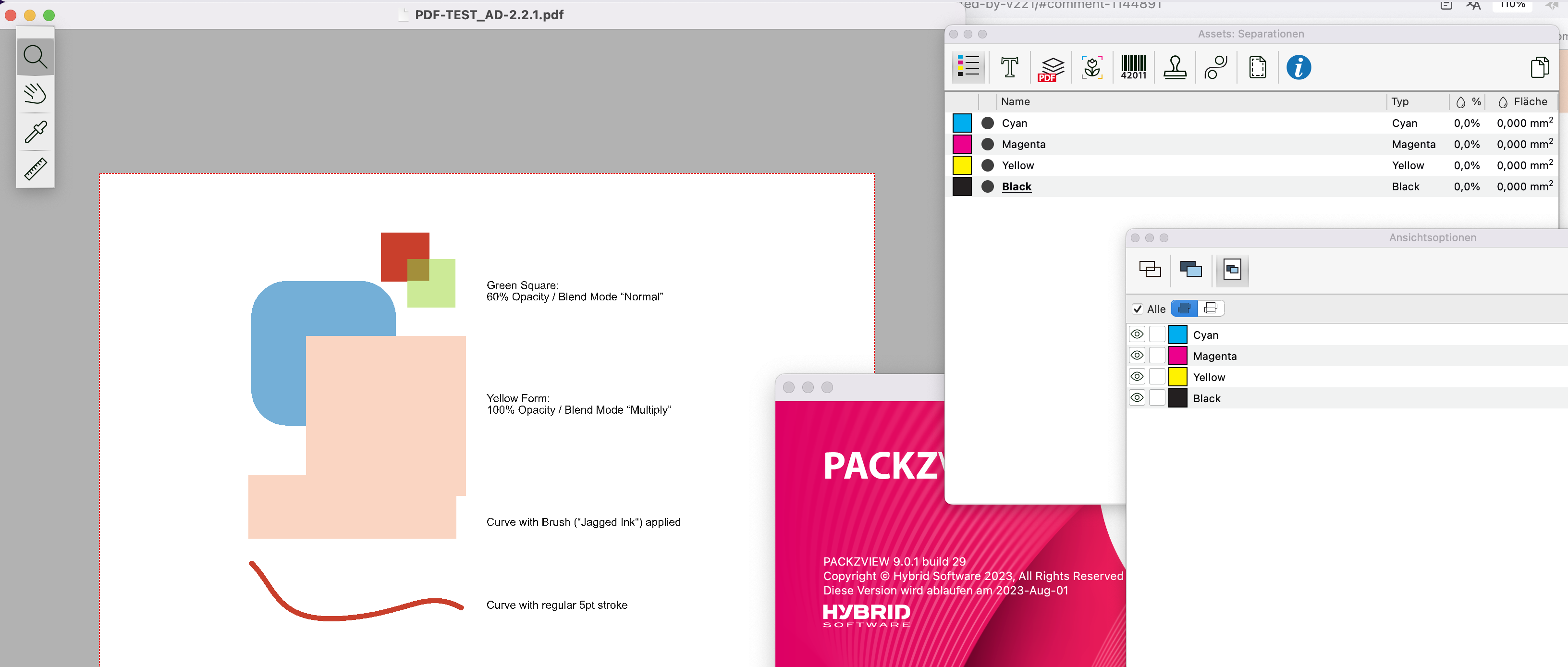Sort by ink percentage column header
Screen dimensions: 1568x667
coord(1468,102)
